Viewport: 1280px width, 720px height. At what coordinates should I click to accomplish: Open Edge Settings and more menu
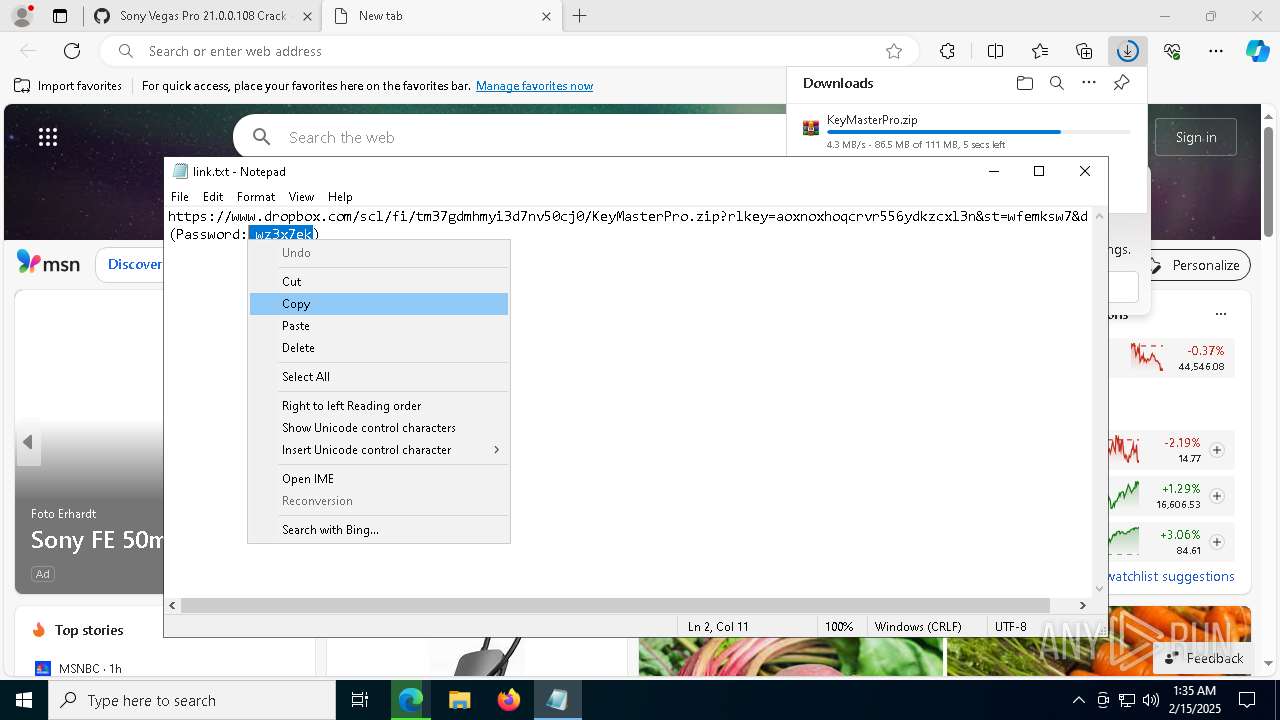[1216, 51]
